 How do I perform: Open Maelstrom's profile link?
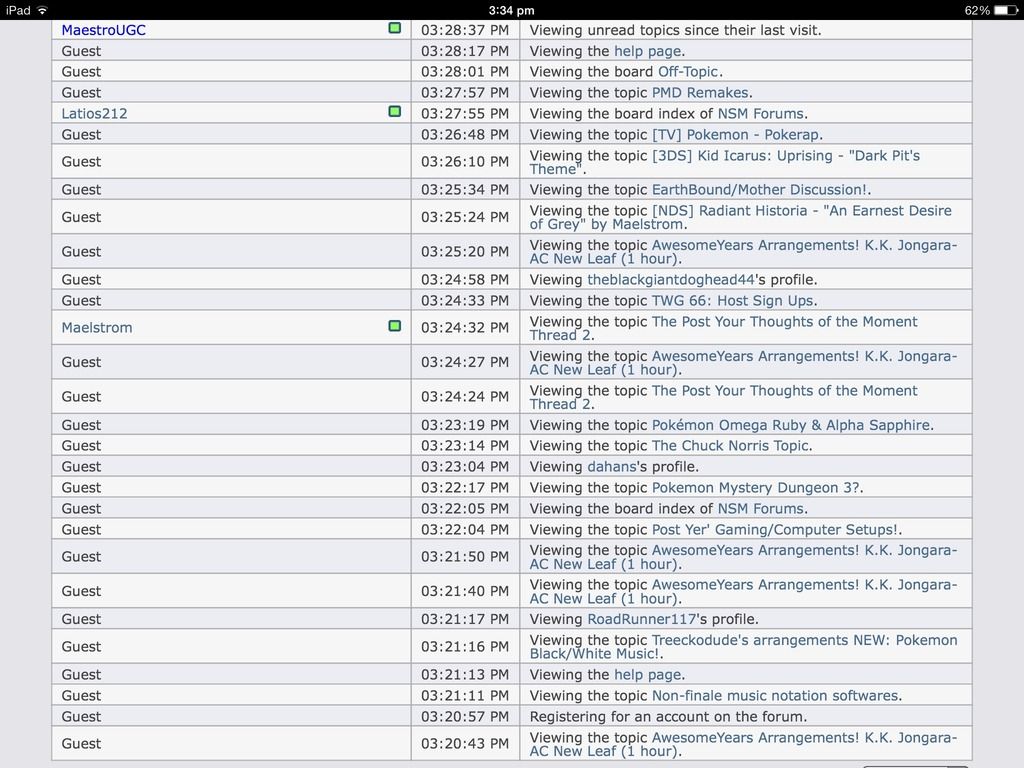[97, 328]
